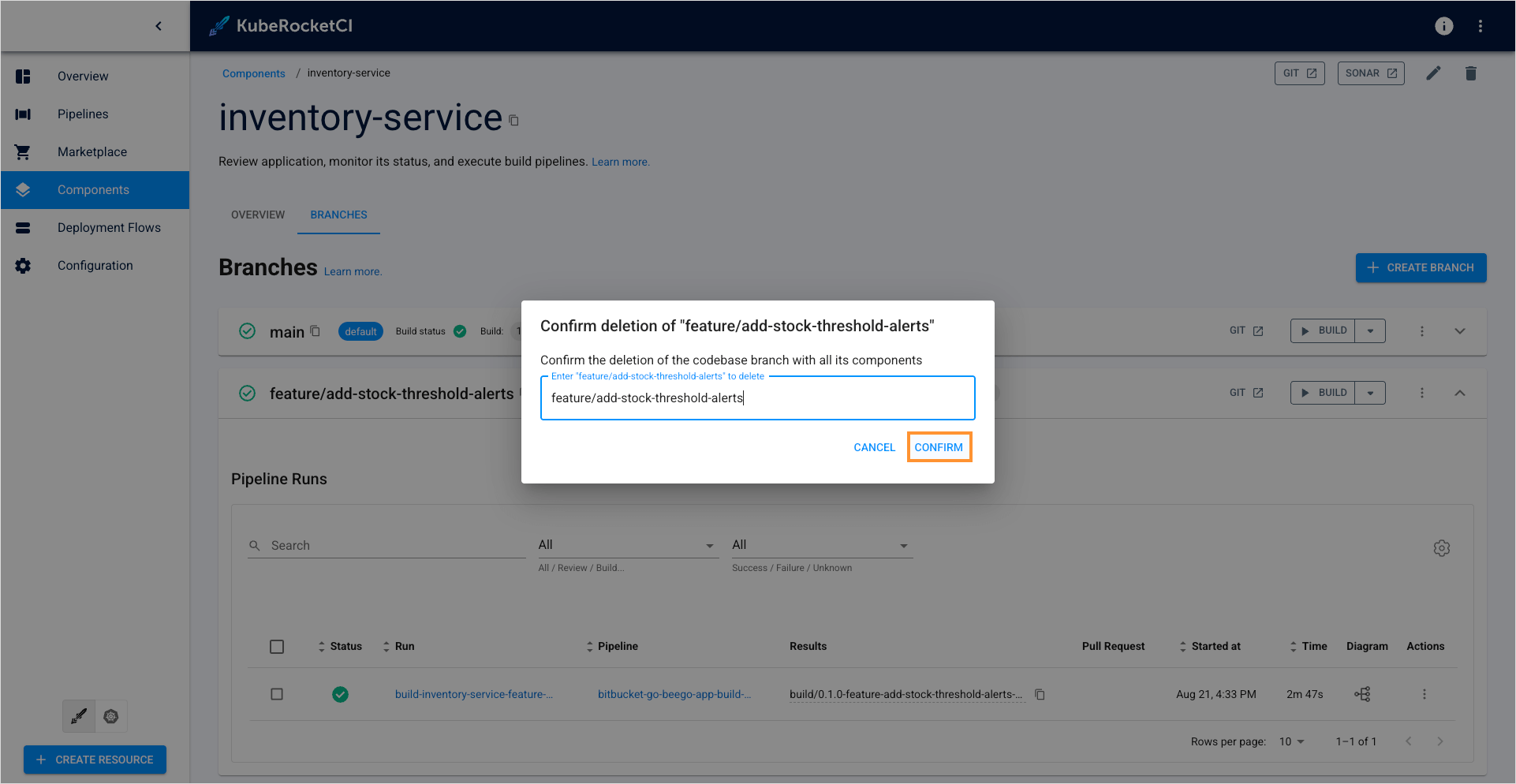Cancel the deletion dialog
Viewport: 1516px width, 784px height.
tap(874, 447)
